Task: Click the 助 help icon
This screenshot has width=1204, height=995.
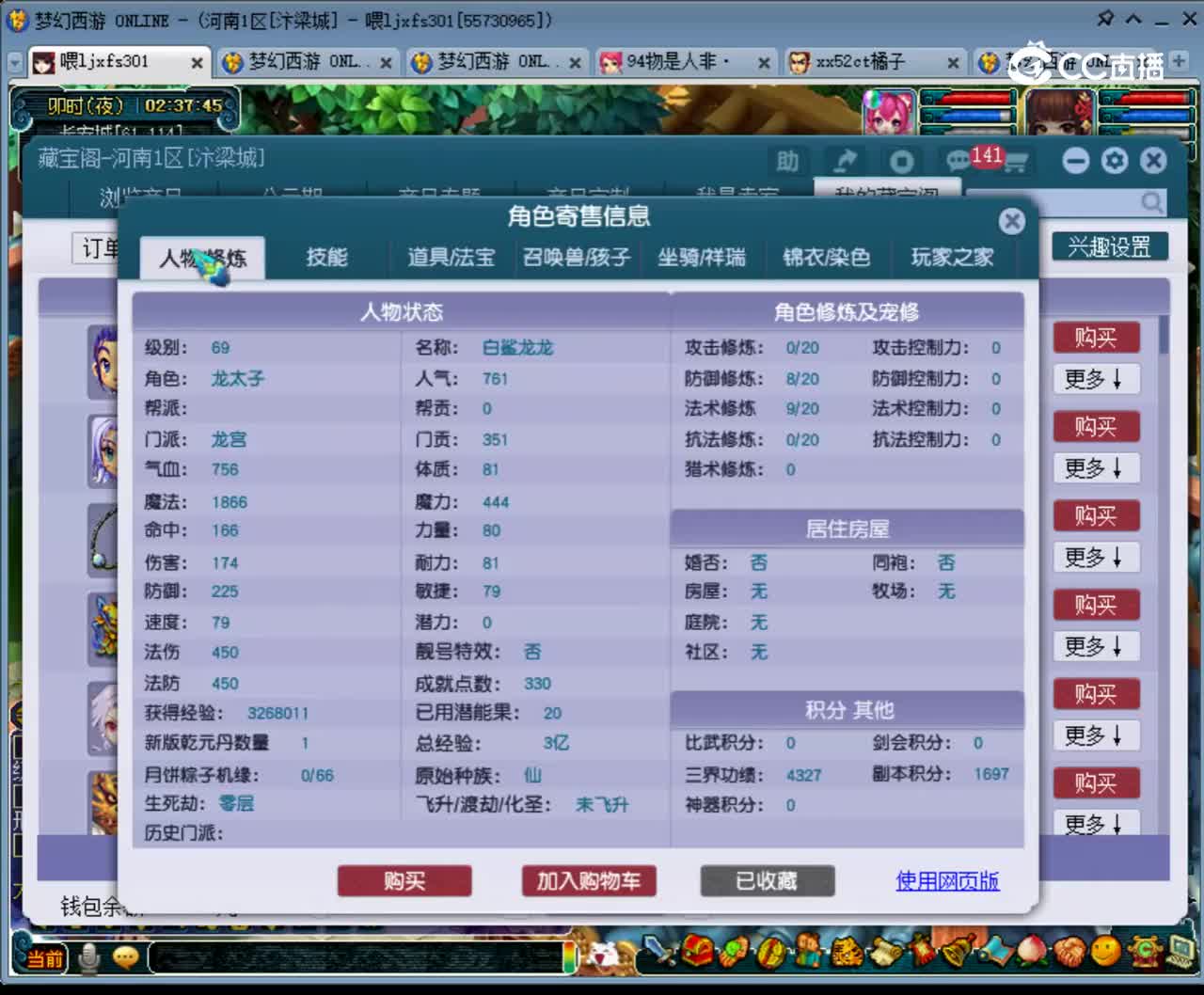Action: pyautogui.click(x=789, y=162)
